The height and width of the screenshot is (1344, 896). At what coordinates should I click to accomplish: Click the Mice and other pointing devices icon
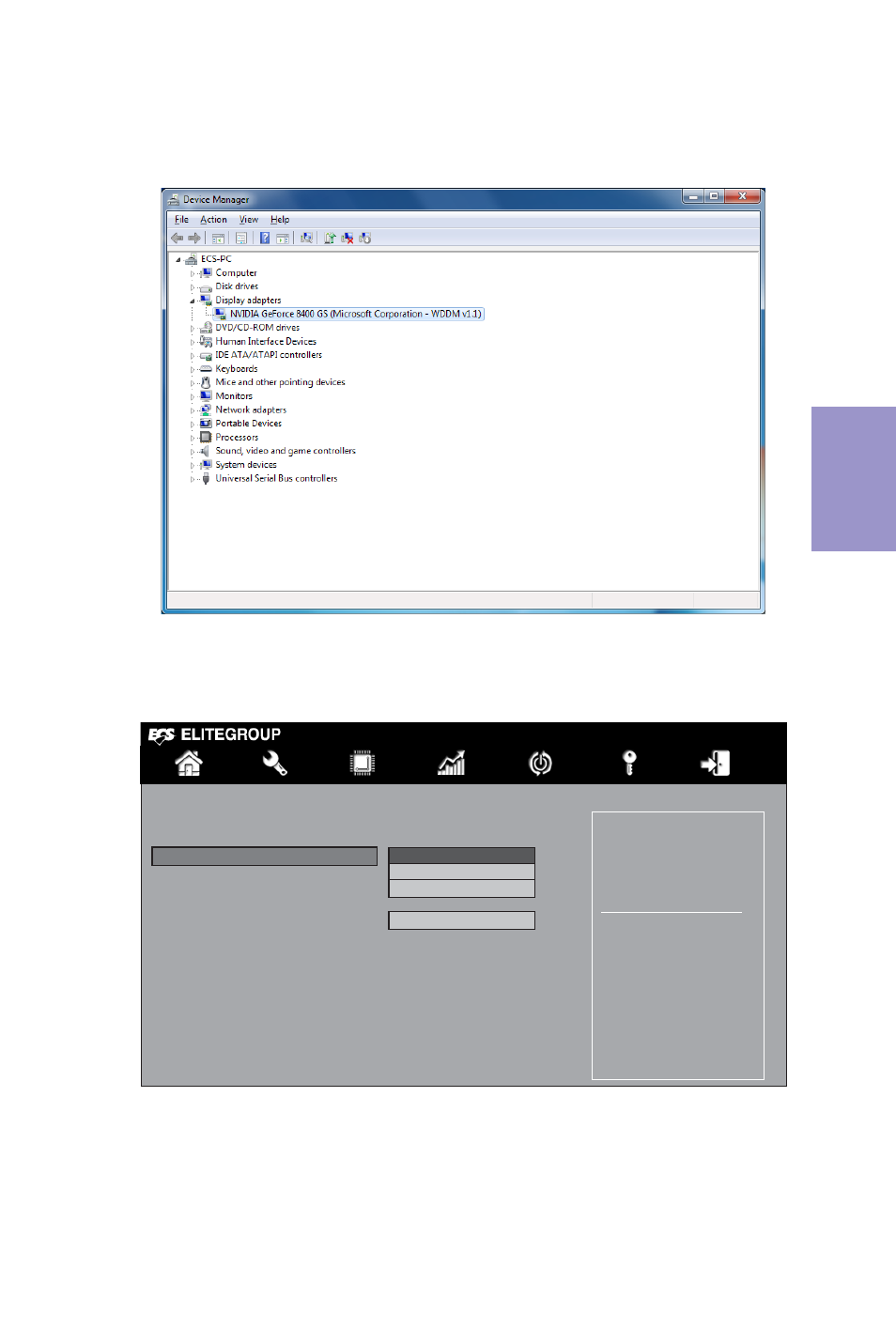coord(206,382)
